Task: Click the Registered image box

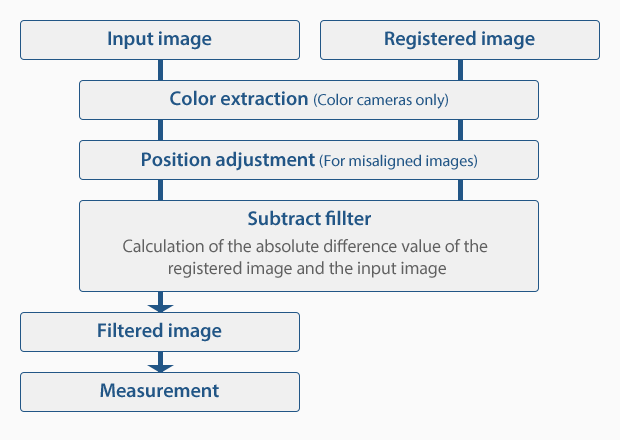Action: pos(460,40)
